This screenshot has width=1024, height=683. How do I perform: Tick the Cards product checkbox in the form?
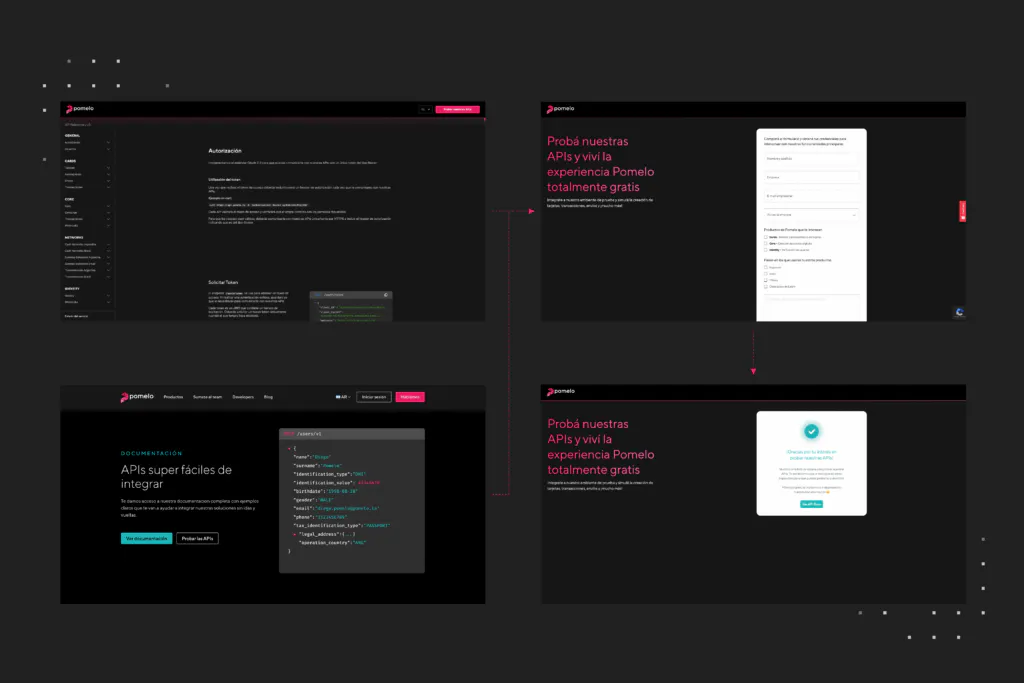[x=765, y=237]
